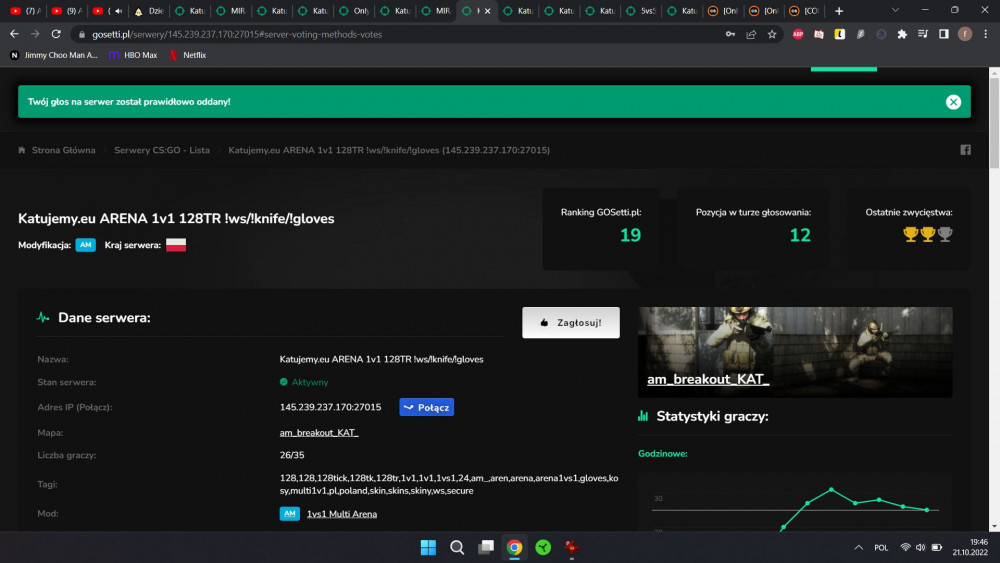This screenshot has height=563, width=1000.
Task: Open Chrome three-dot menu
Action: coord(985,34)
